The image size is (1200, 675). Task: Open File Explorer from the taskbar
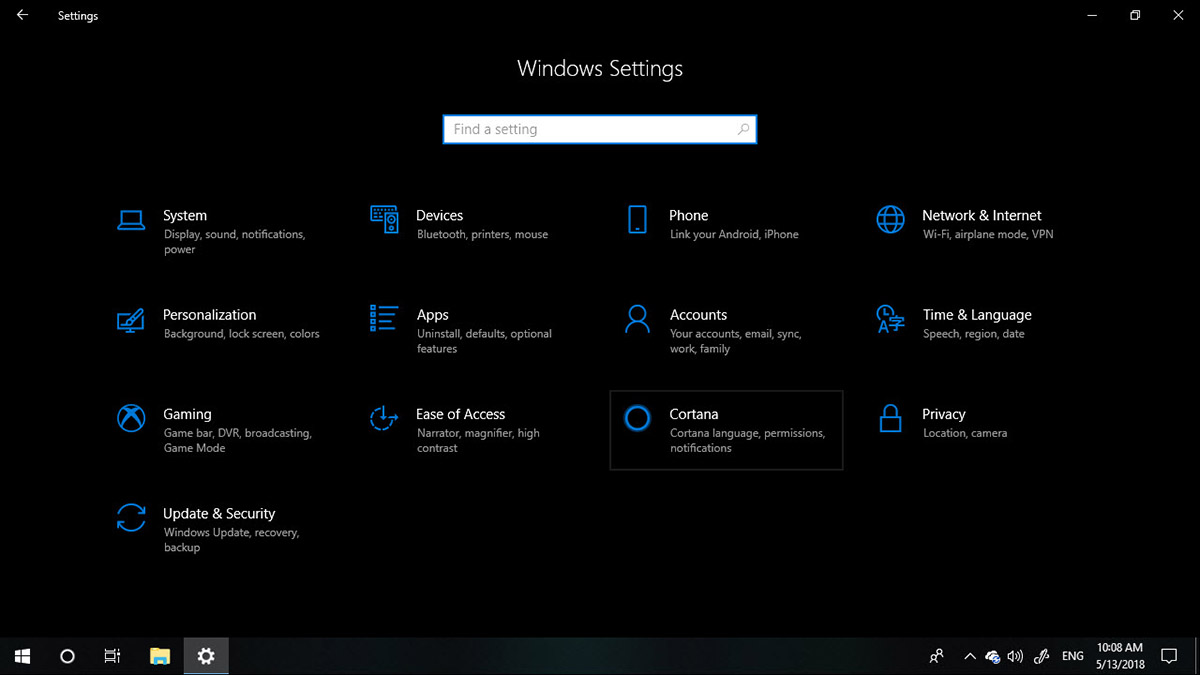pos(160,656)
